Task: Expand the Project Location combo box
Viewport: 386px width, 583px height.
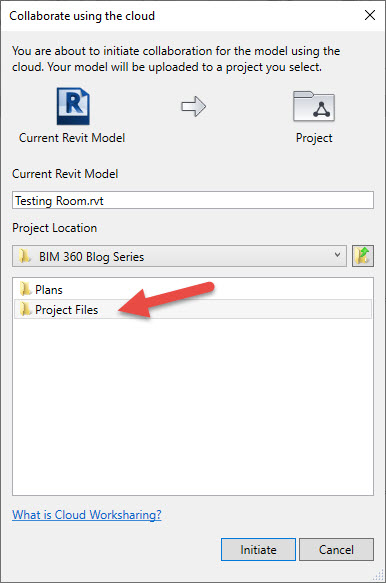Action: click(x=179, y=256)
